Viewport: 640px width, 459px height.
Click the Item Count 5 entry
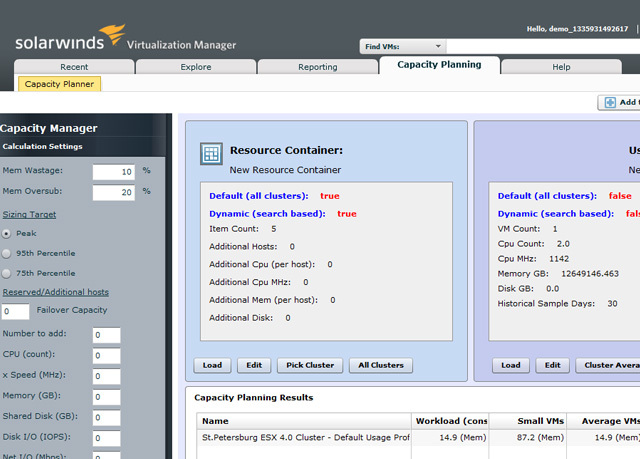tap(242, 229)
